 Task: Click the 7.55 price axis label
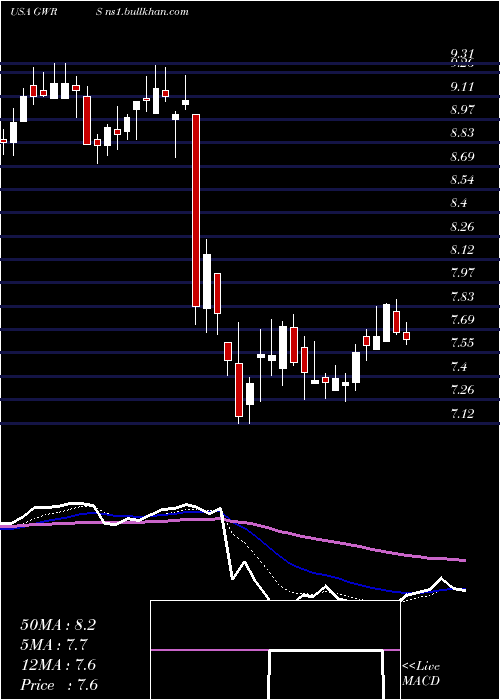coord(462,343)
